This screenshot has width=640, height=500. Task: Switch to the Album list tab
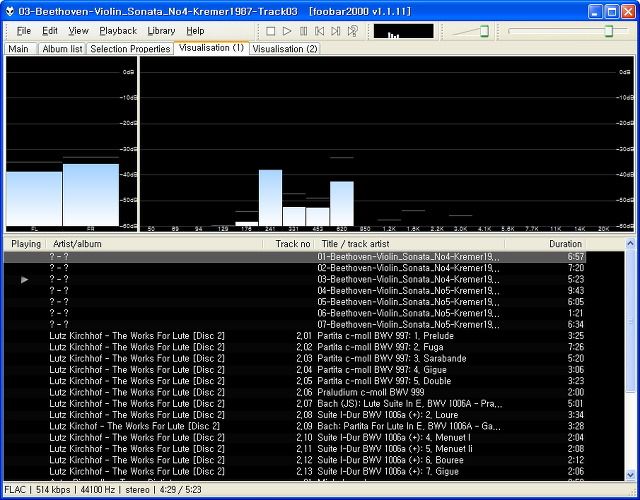pos(62,49)
